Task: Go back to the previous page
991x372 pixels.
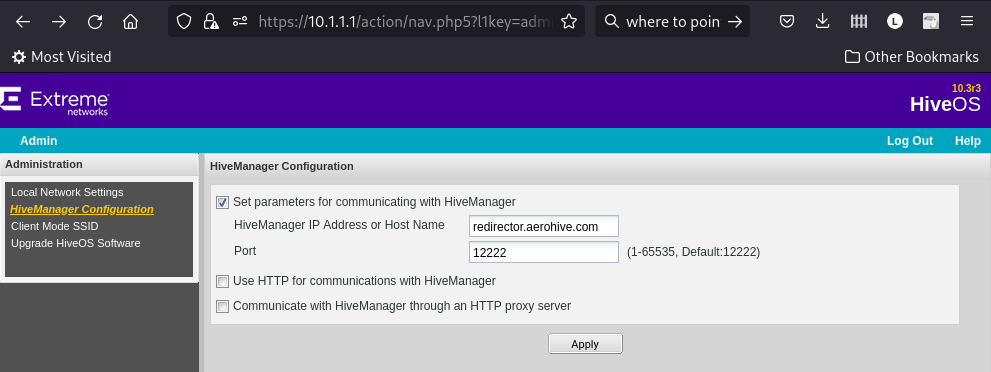Action: click(x=23, y=21)
